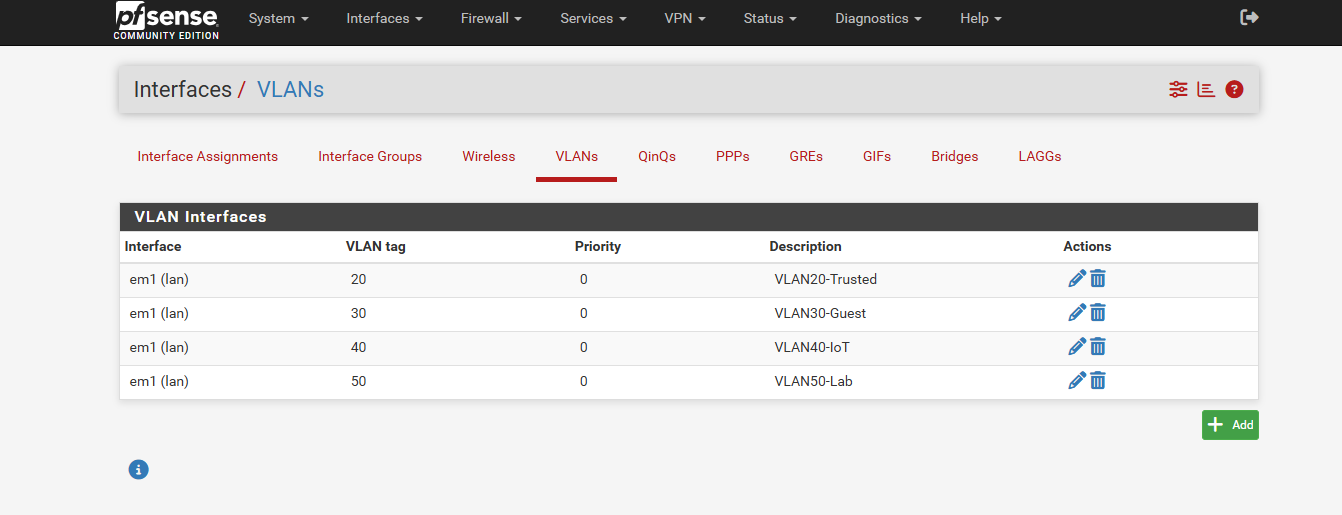Open the related status chart icon

1206,89
